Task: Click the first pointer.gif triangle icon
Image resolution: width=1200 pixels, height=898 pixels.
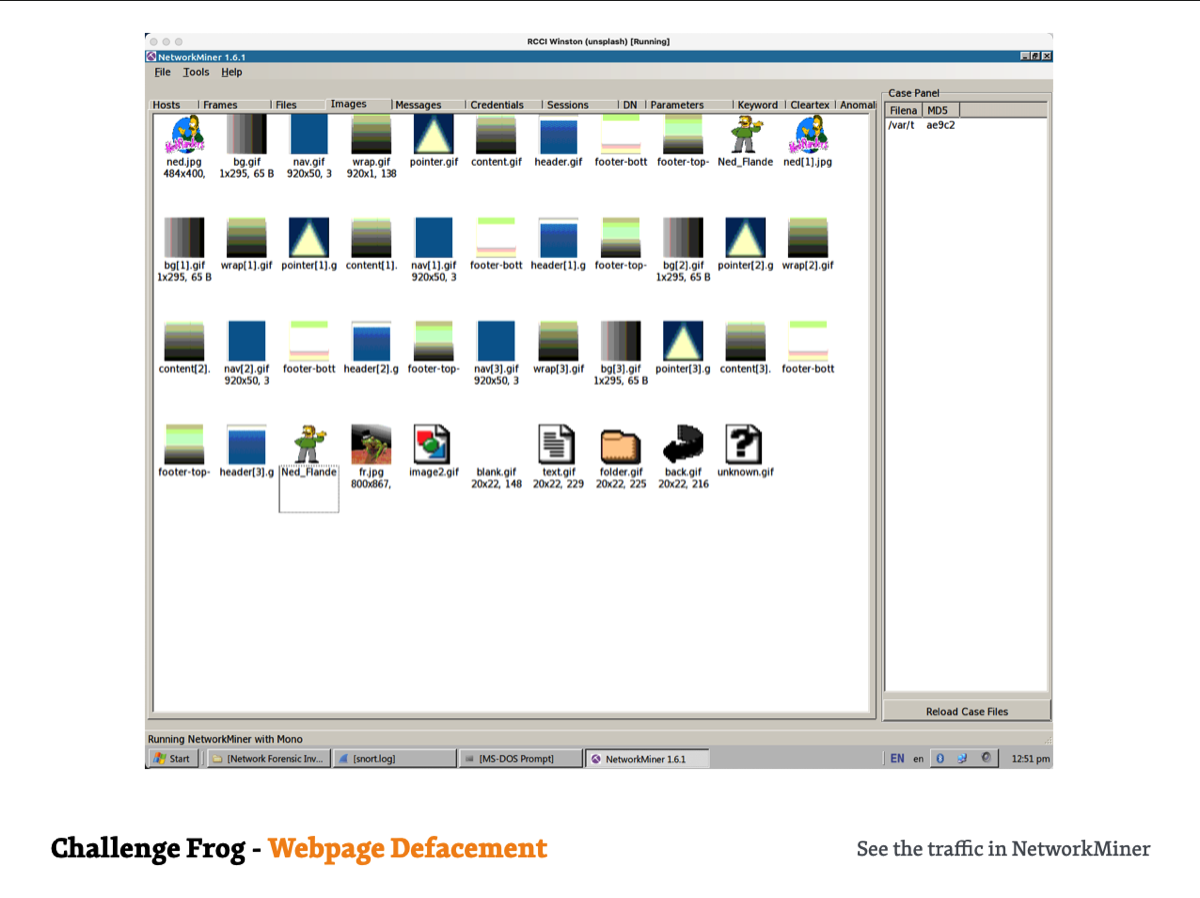Action: (x=433, y=135)
